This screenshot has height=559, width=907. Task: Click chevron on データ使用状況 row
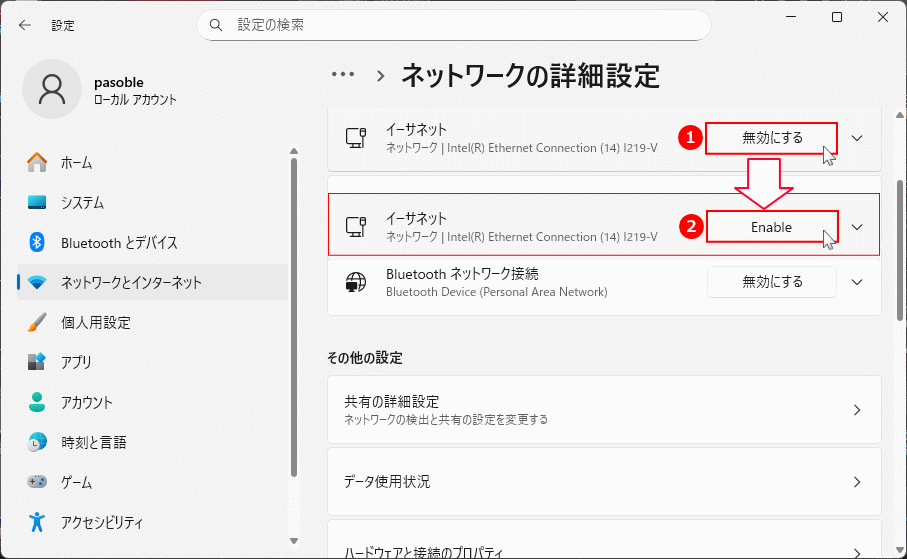pos(857,481)
